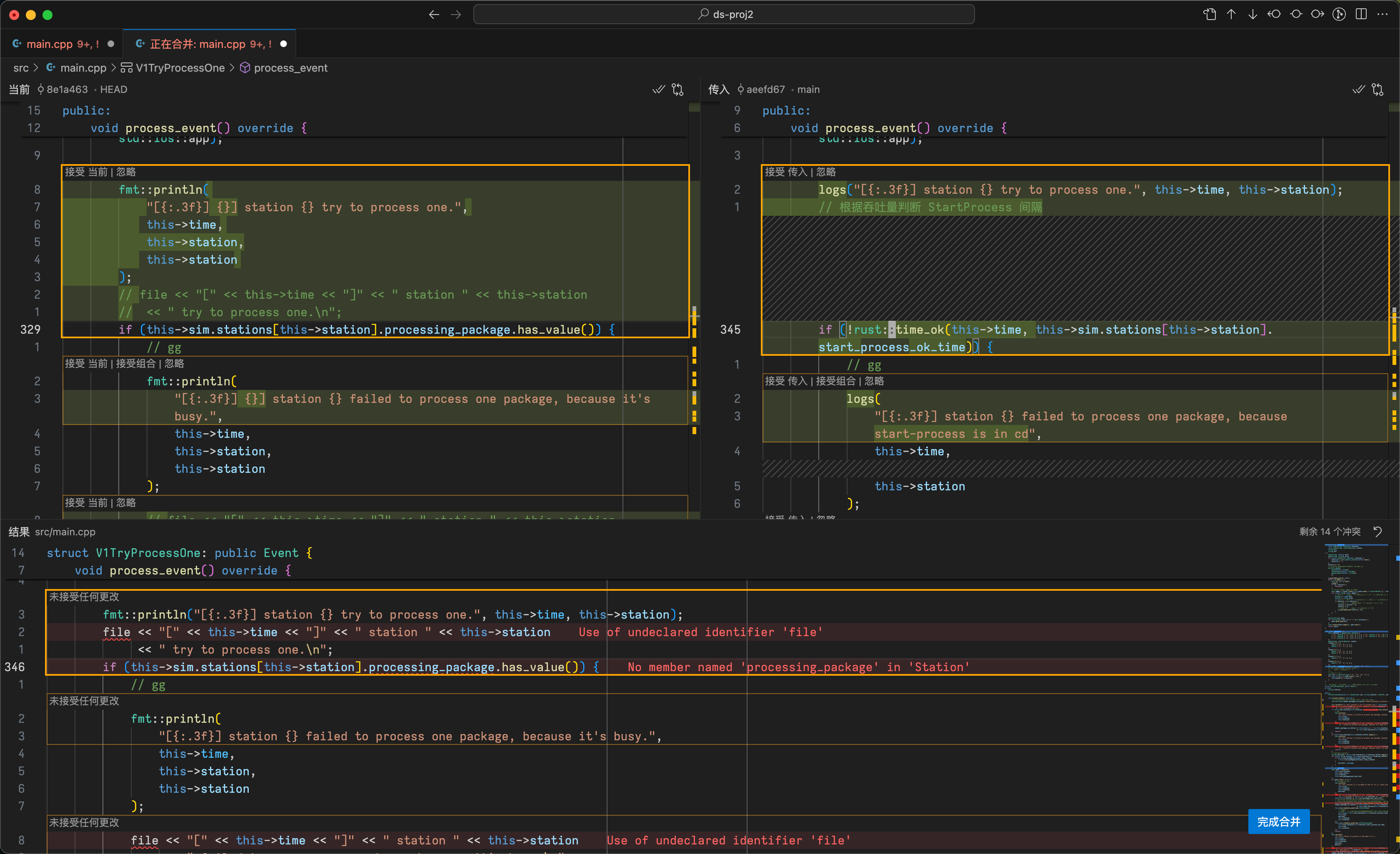Click the navigate back arrow in title bar
Viewport: 1400px width, 854px height.
(x=434, y=14)
